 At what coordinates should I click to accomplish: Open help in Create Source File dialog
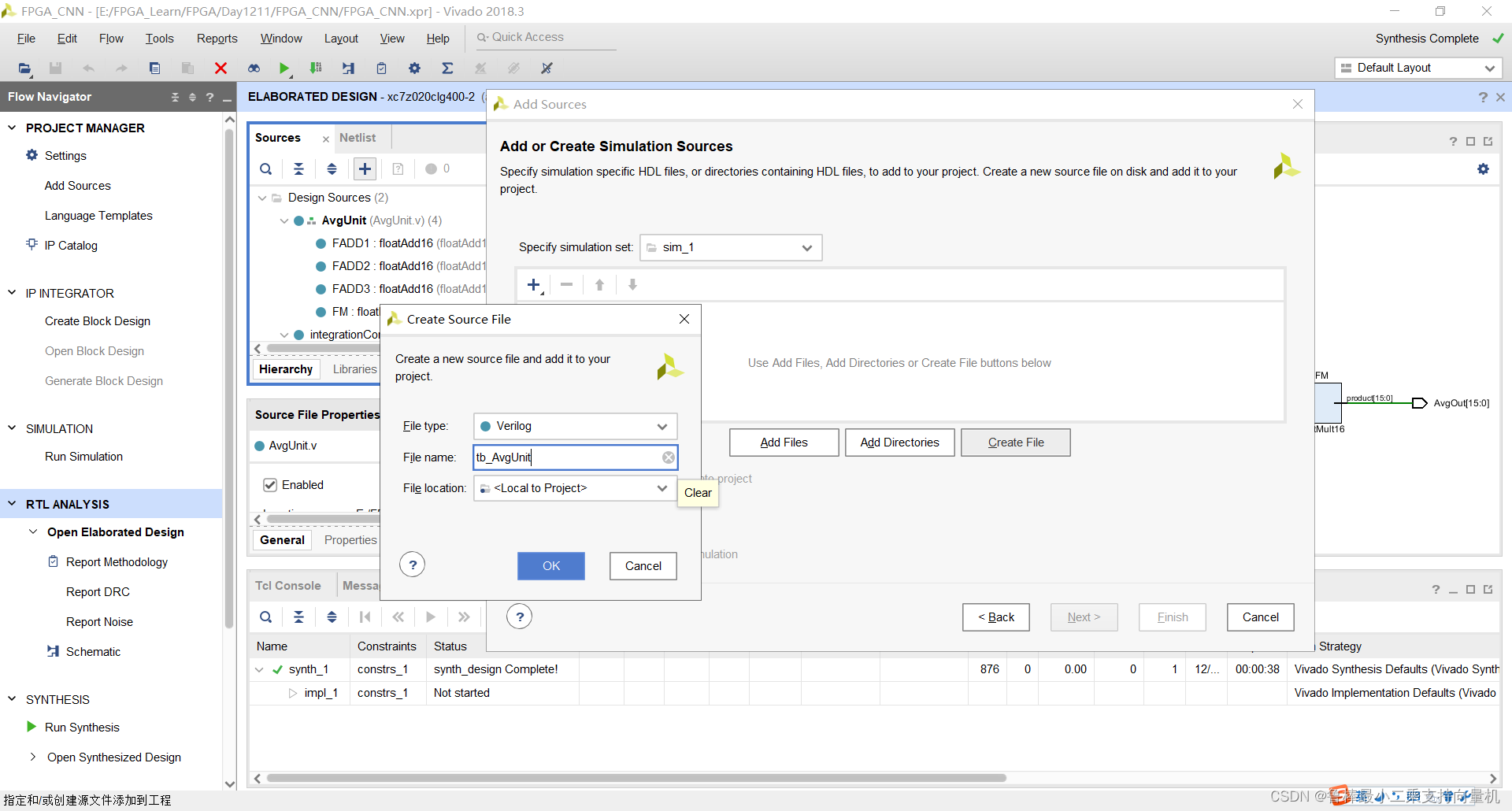click(413, 565)
